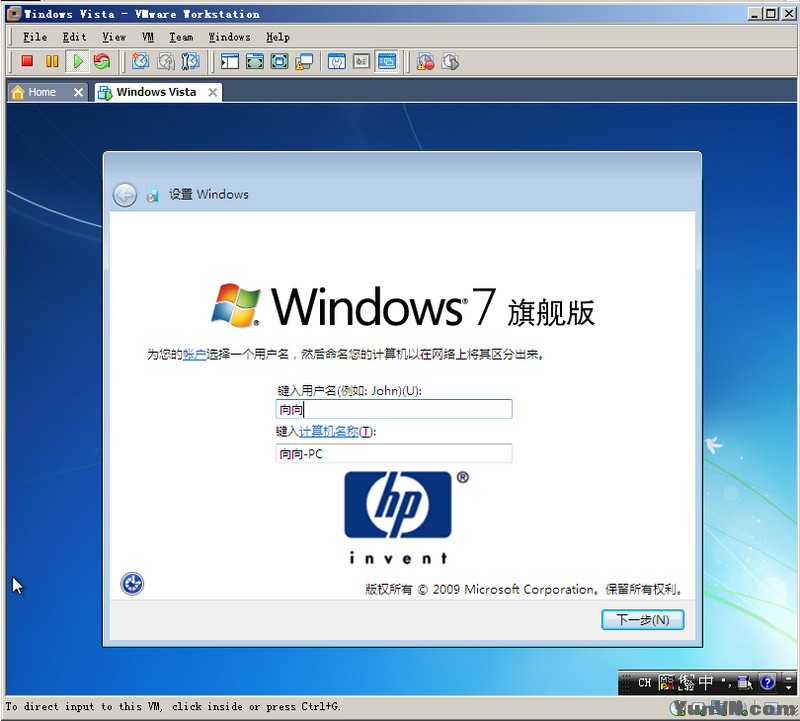This screenshot has width=800, height=721.
Task: Click the Revert to snapshot icon
Action: coord(165,62)
